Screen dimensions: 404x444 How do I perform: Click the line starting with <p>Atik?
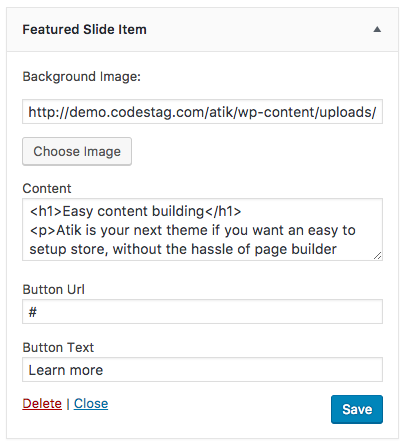coord(192,230)
